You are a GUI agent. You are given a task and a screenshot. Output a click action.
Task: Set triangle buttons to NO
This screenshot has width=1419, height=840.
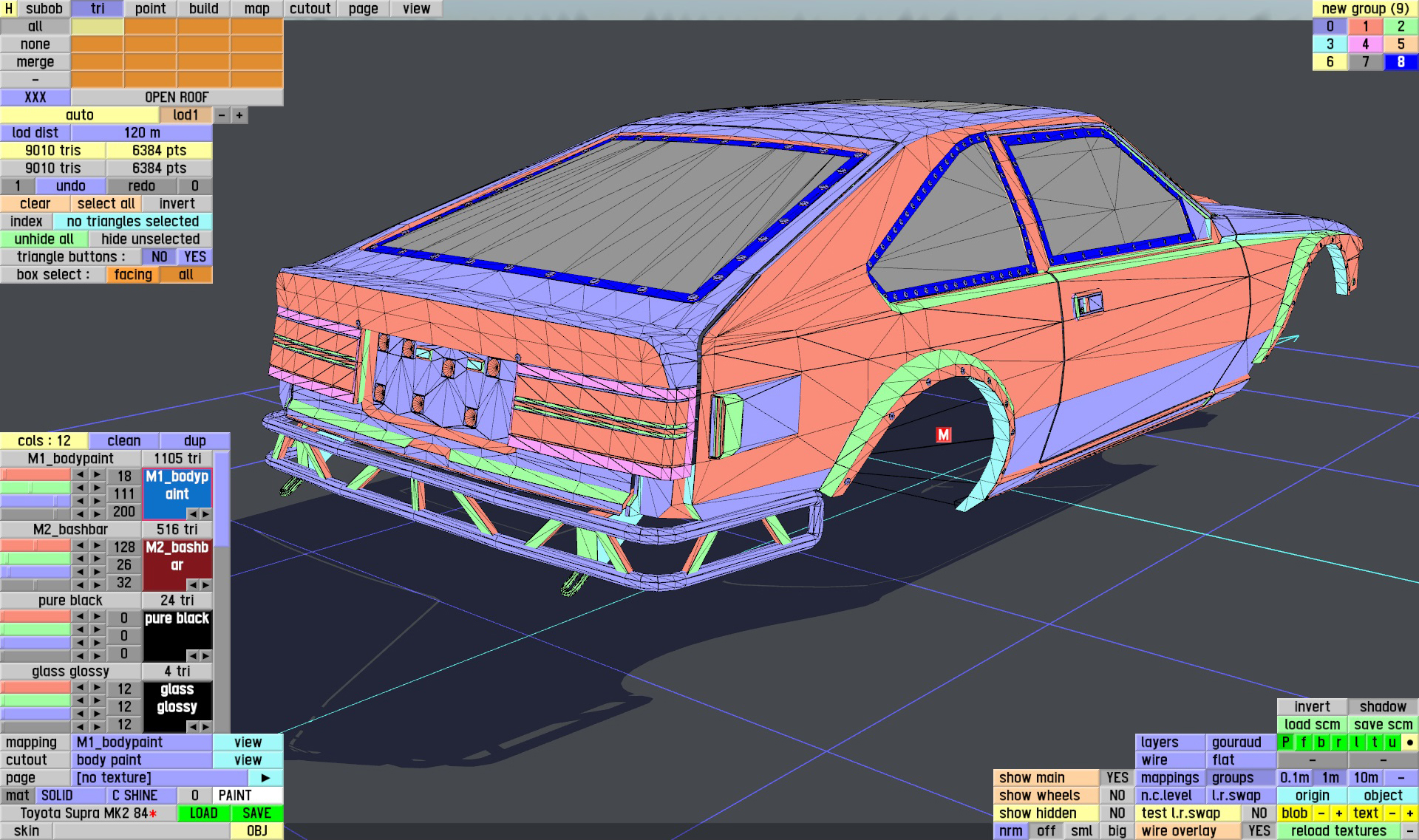point(159,257)
